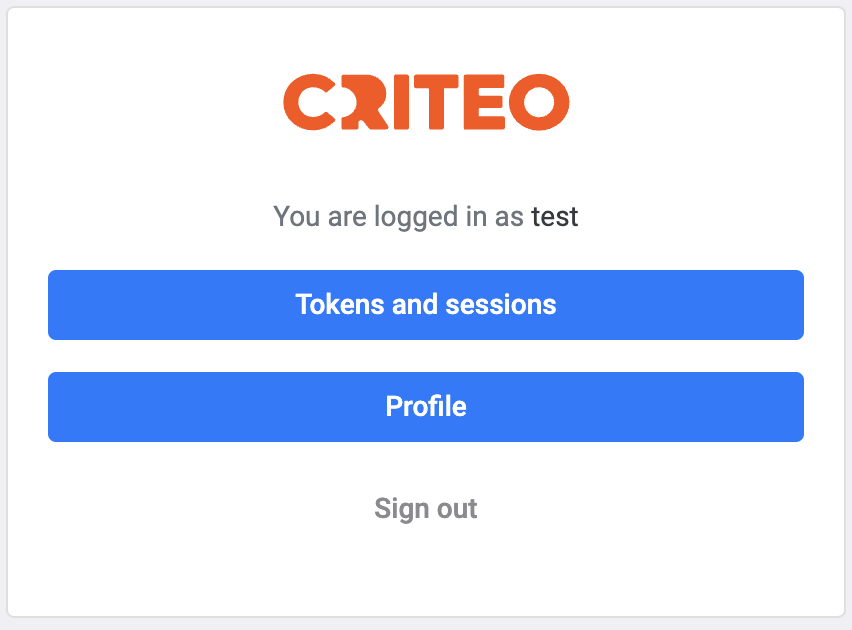The image size is (852, 630).
Task: Click the orange Criteo brand image
Action: (426, 102)
